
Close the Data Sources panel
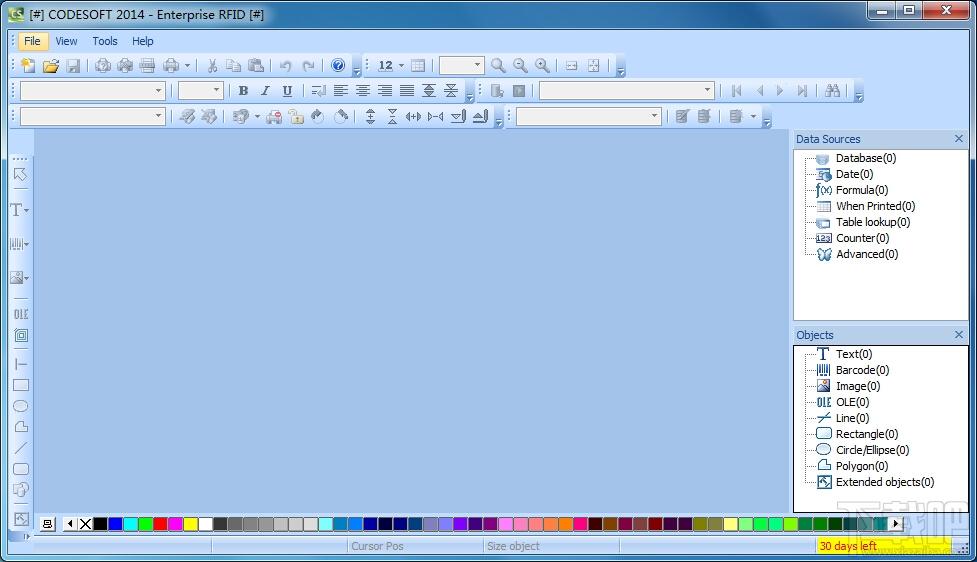pyautogui.click(x=959, y=139)
